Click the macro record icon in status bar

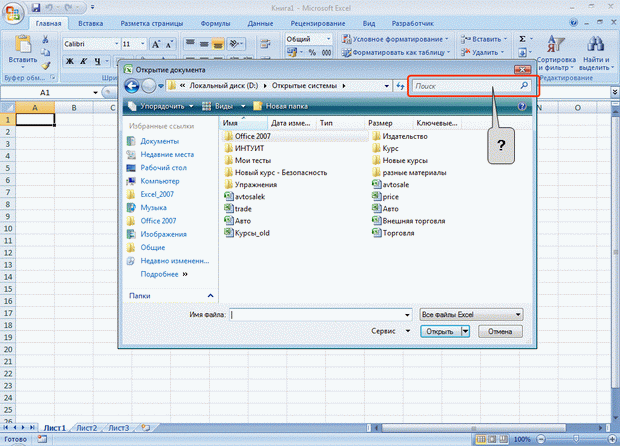(42, 439)
